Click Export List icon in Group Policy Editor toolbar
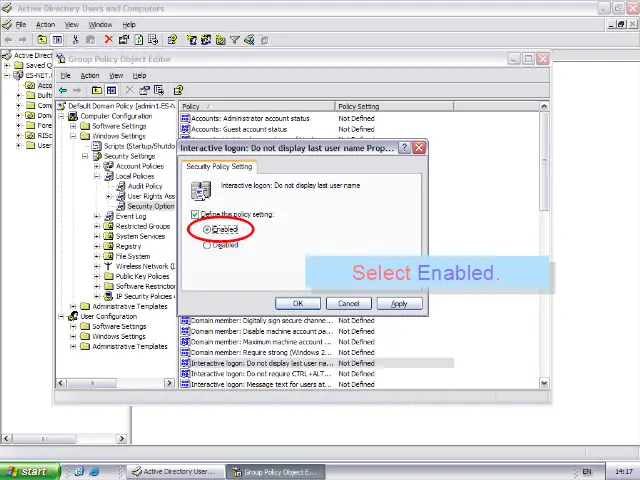The width and height of the screenshot is (640, 480). pyautogui.click(x=159, y=90)
